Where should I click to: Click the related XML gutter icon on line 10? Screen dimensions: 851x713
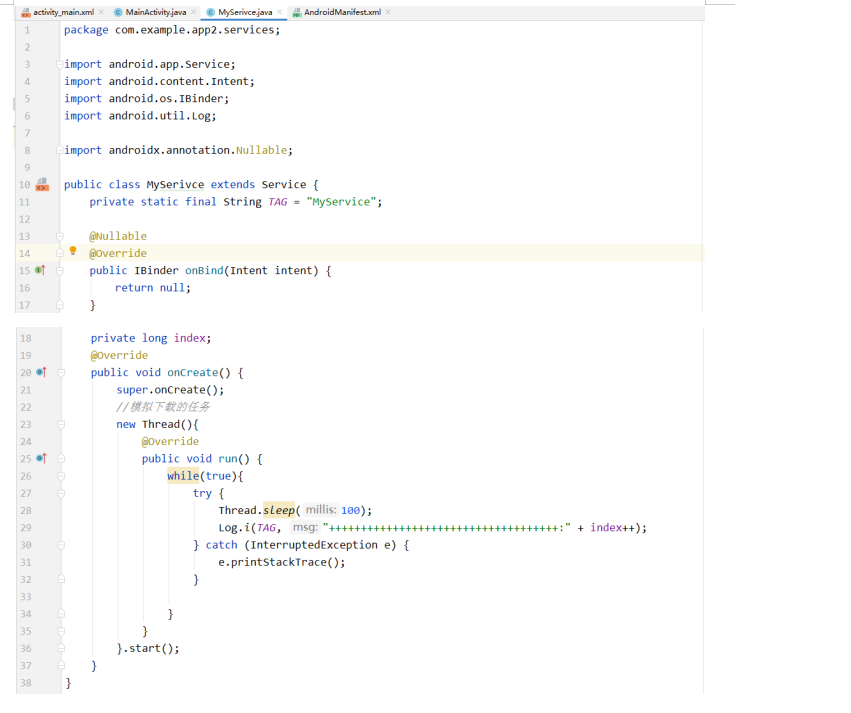coord(42,184)
